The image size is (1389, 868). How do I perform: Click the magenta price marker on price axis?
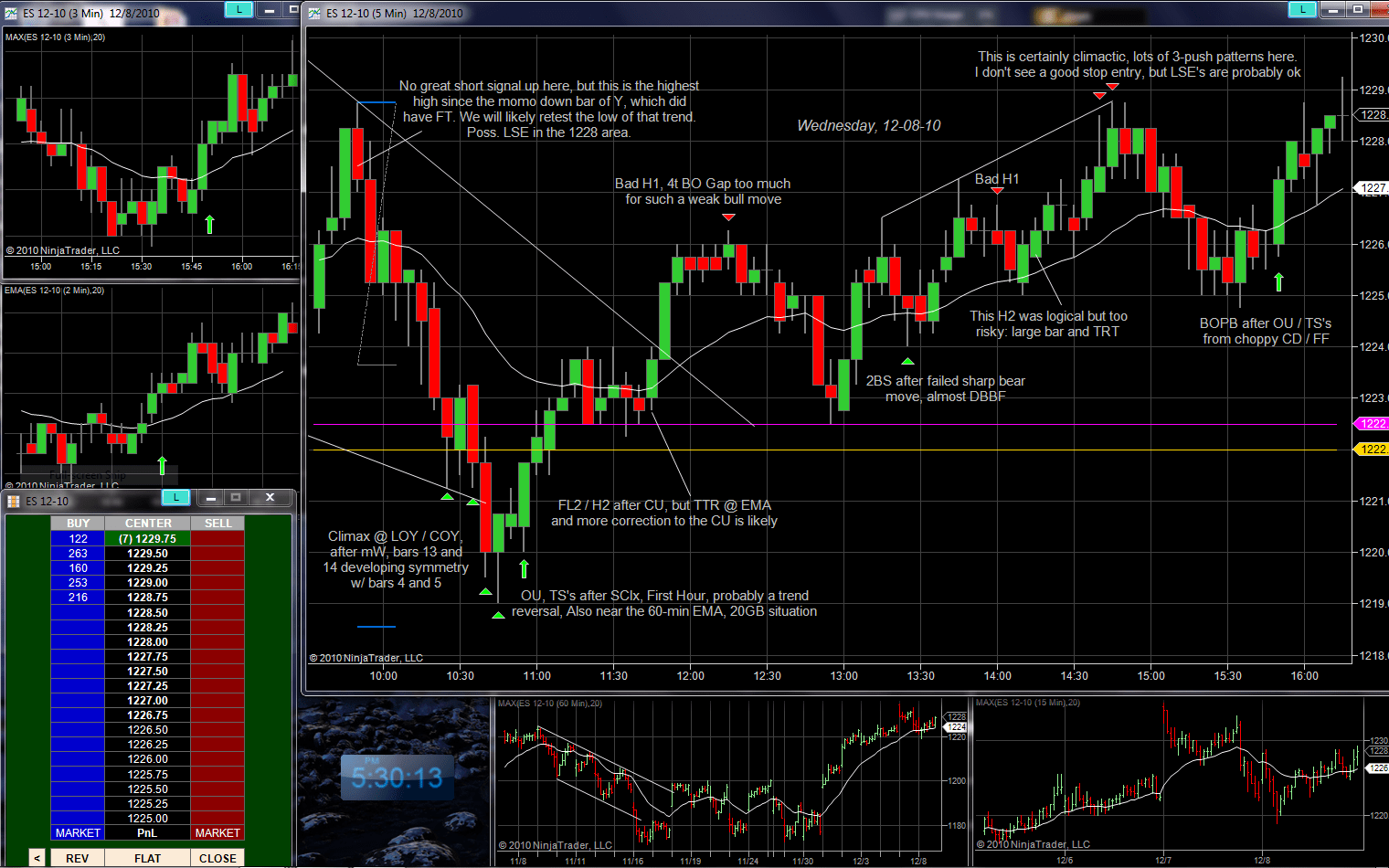1372,424
